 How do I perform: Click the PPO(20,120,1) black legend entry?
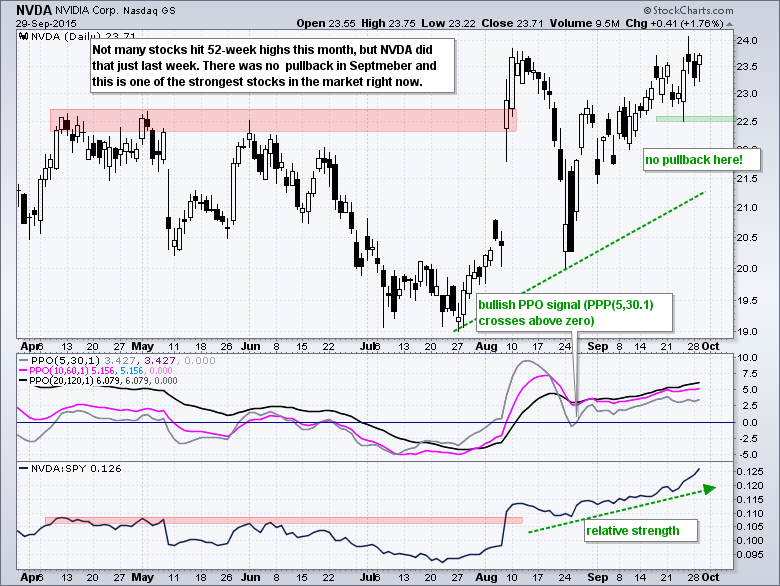tap(98, 381)
